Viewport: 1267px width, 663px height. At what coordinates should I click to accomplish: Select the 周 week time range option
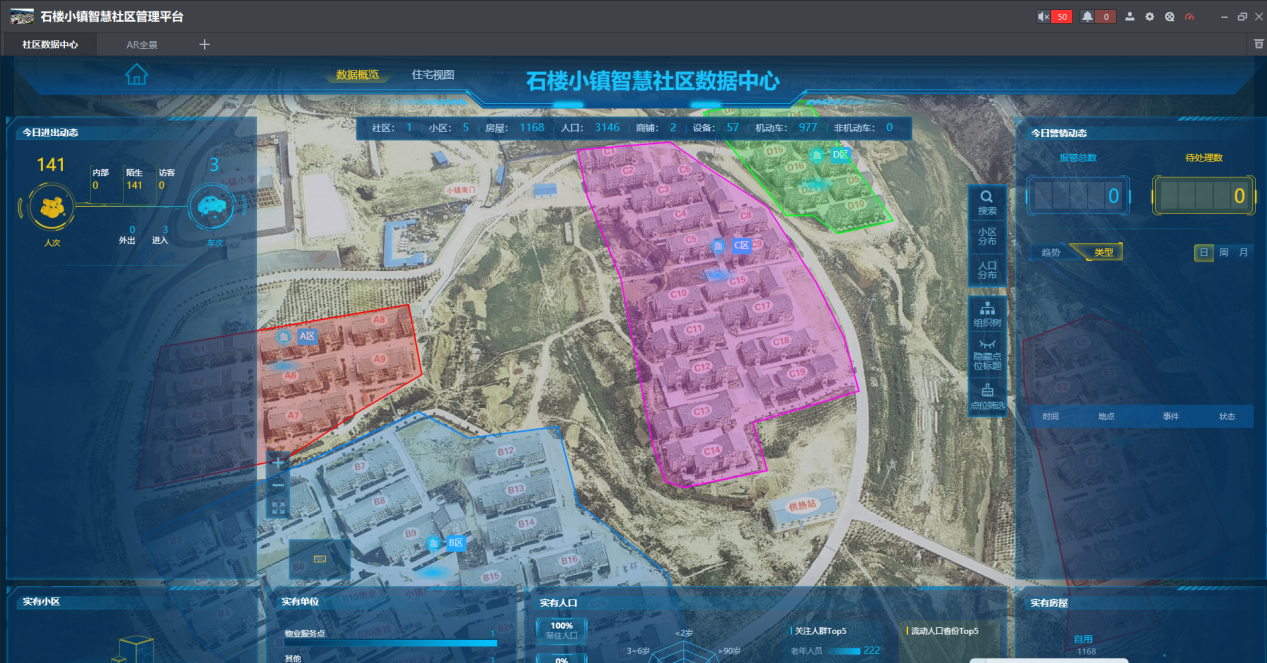click(1223, 253)
